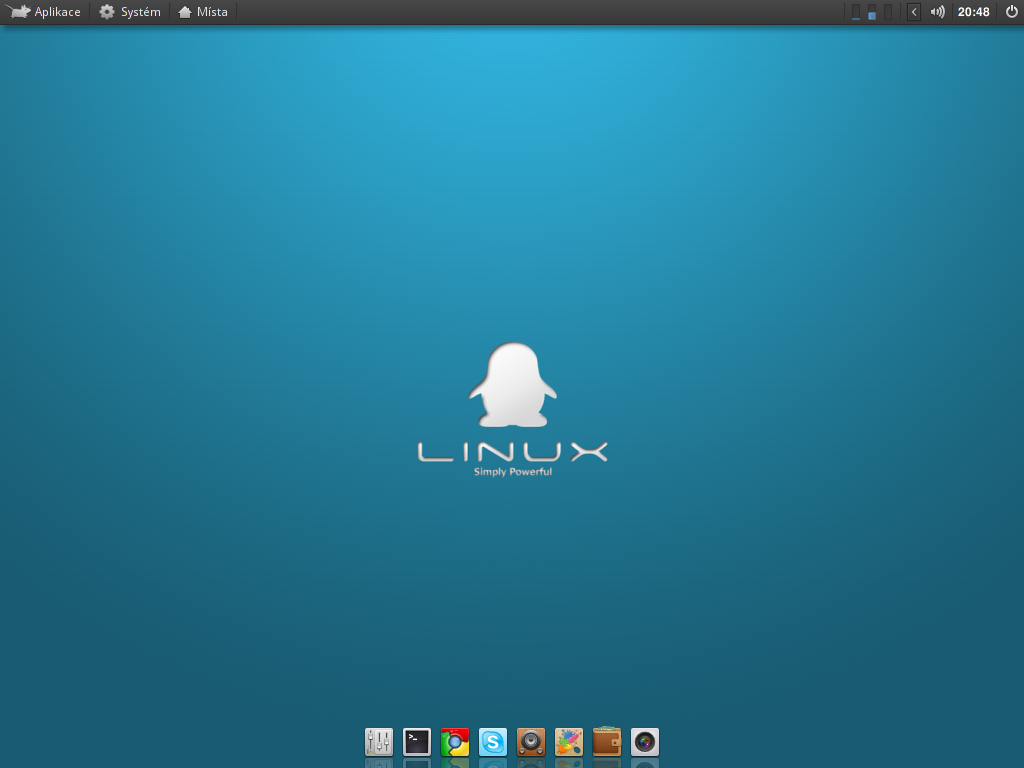Click the power button in top panel
This screenshot has height=768, width=1024.
(x=1011, y=12)
